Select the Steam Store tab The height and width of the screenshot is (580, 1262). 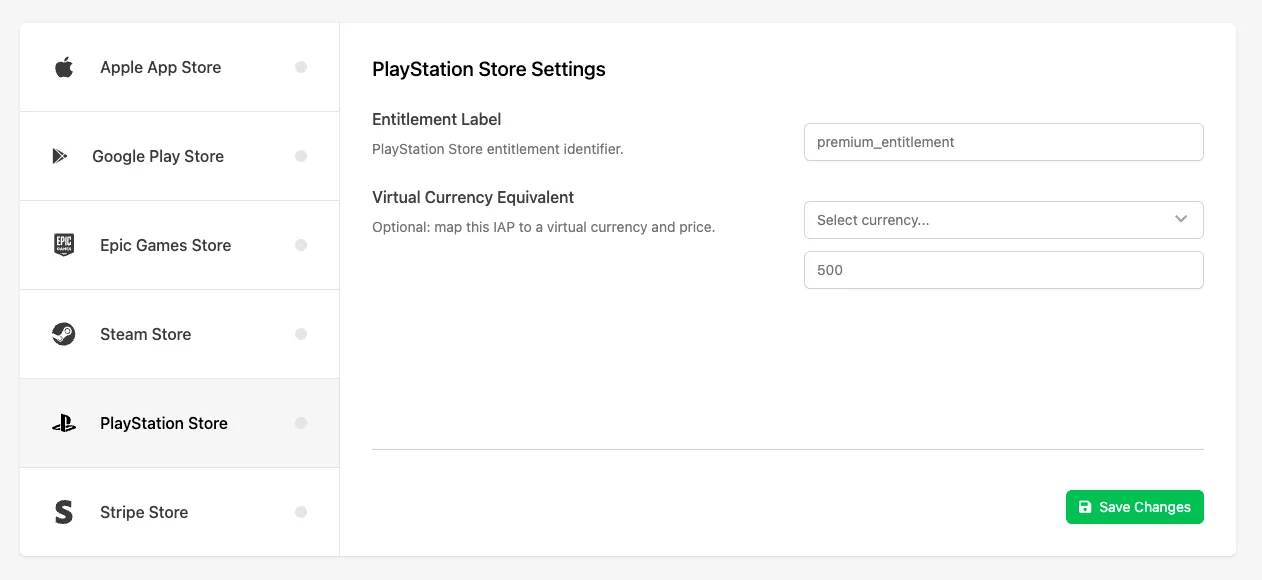[180, 334]
